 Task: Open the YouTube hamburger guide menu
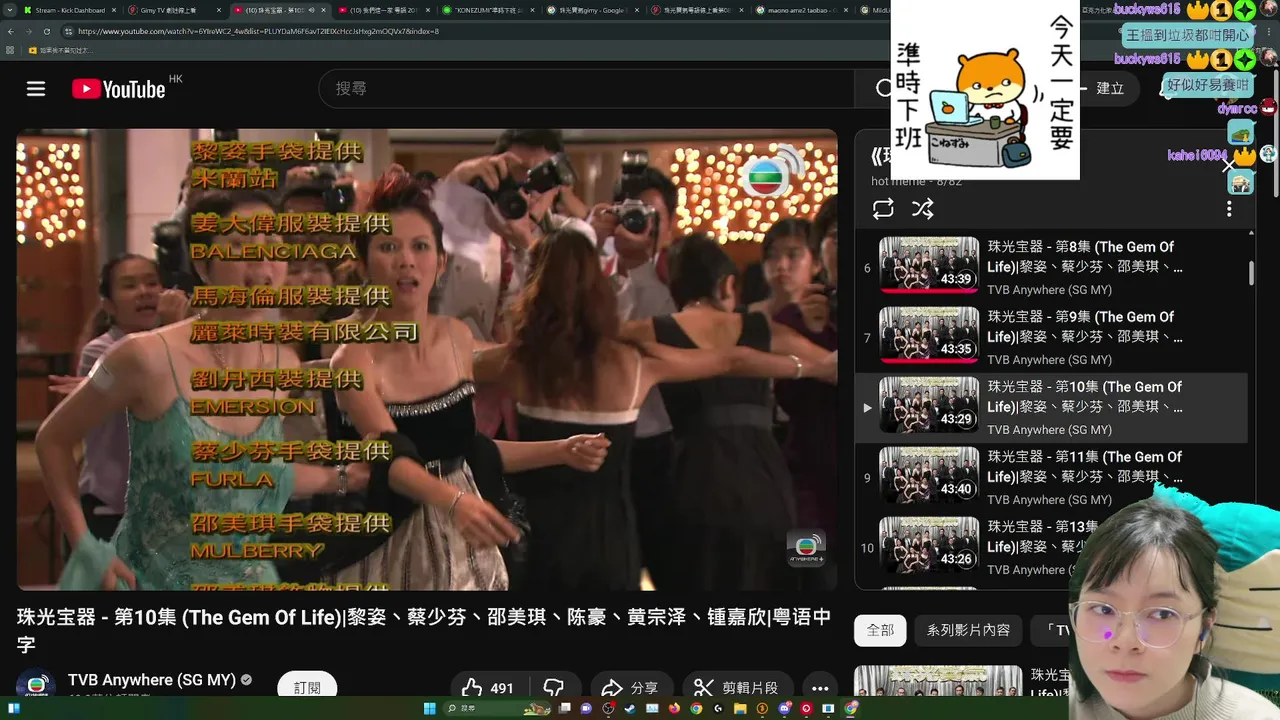[36, 89]
